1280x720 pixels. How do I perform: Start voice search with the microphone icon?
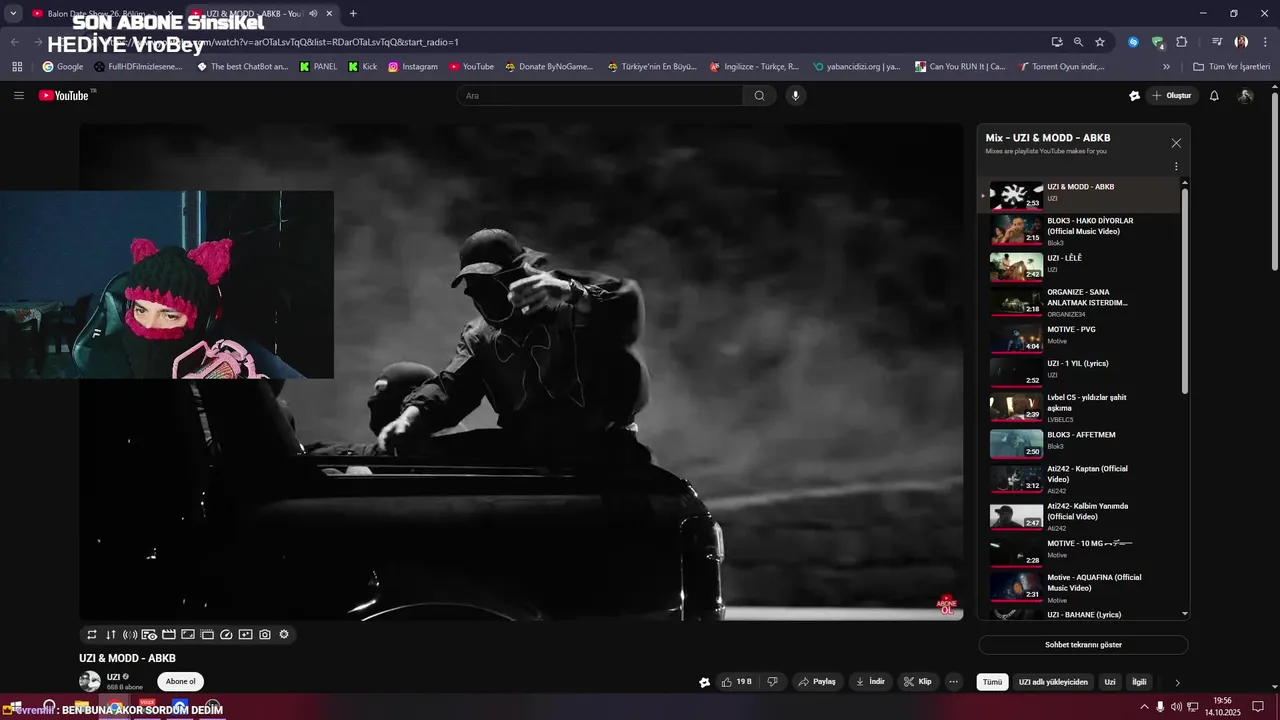click(x=796, y=96)
